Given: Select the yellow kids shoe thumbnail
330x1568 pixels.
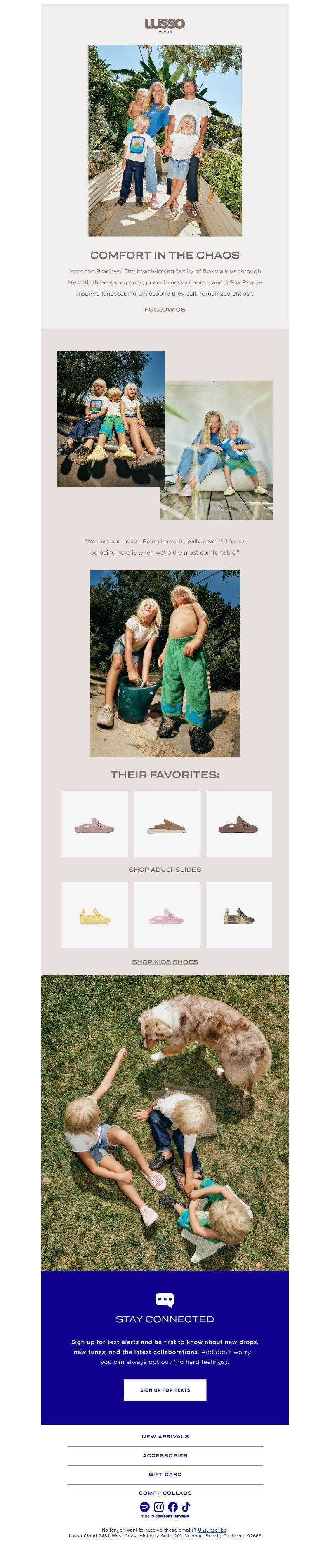Looking at the screenshot, I should (x=95, y=915).
